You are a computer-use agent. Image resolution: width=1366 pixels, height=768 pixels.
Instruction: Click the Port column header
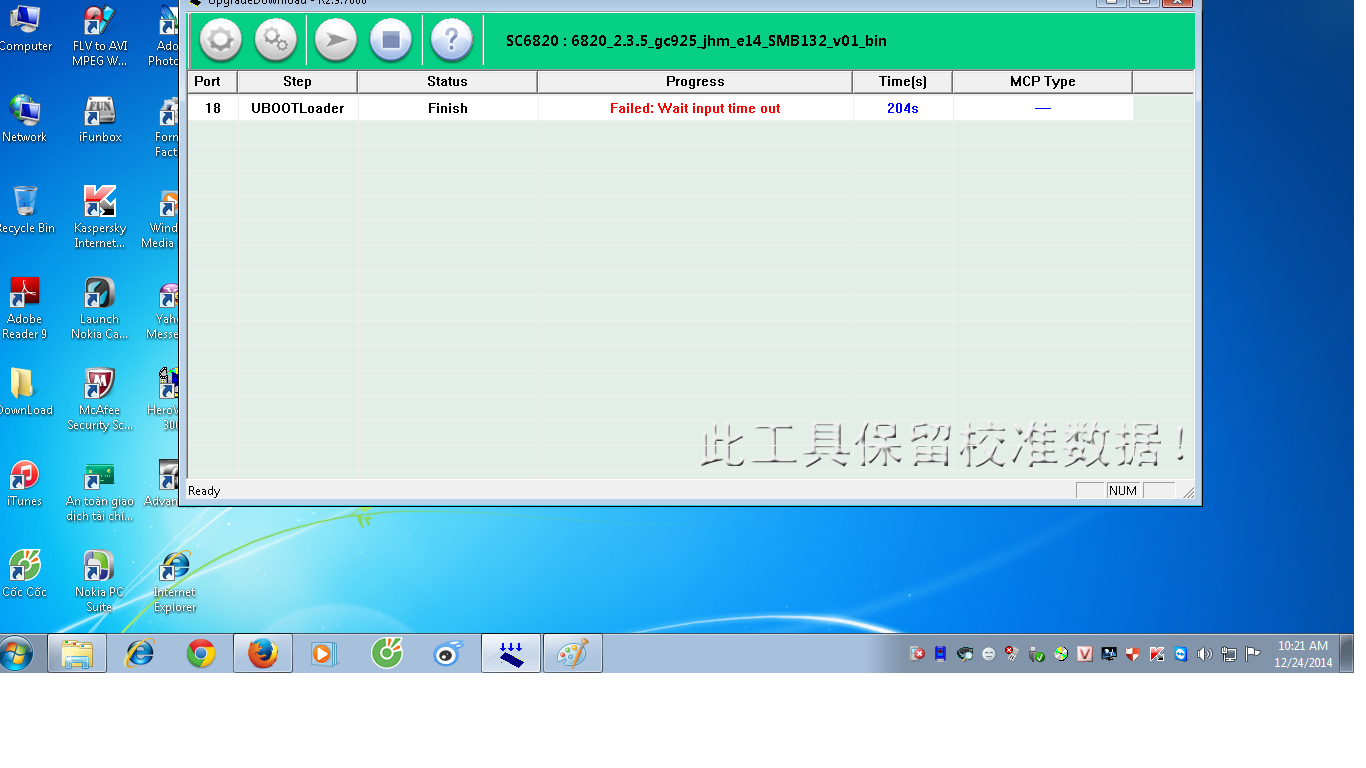[212, 81]
